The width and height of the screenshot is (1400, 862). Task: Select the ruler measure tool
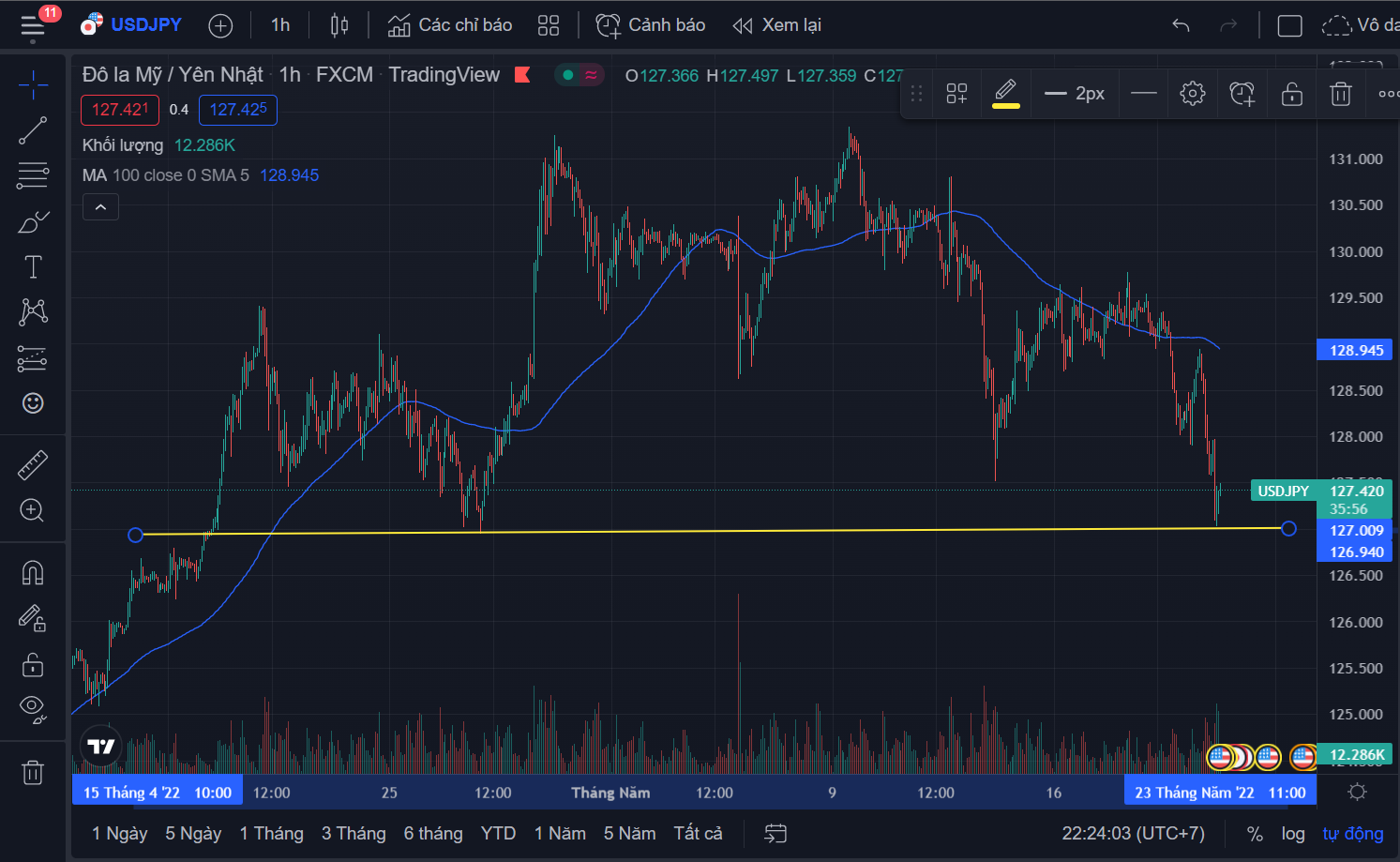[33, 465]
